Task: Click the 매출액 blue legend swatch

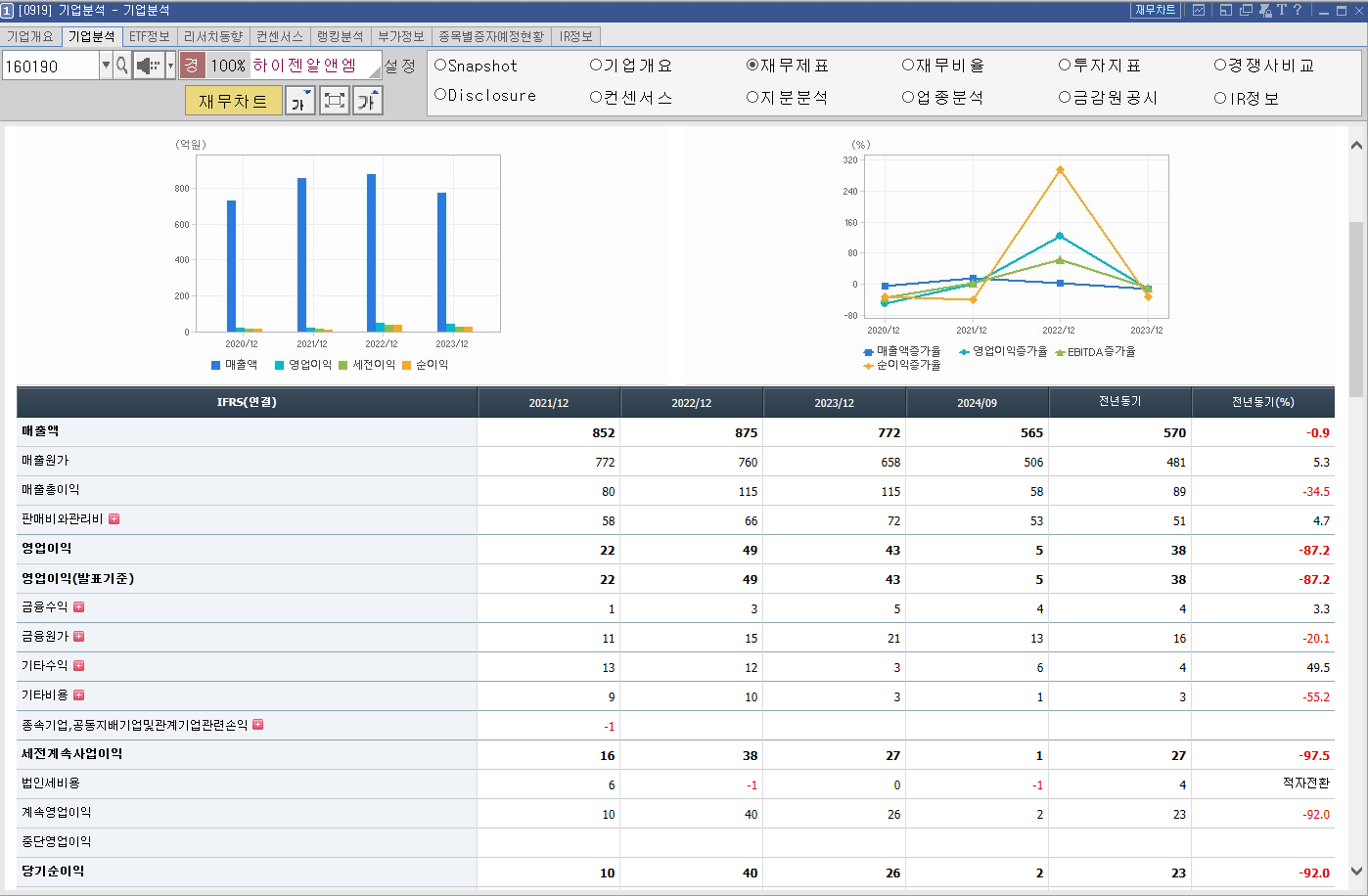Action: (216, 365)
